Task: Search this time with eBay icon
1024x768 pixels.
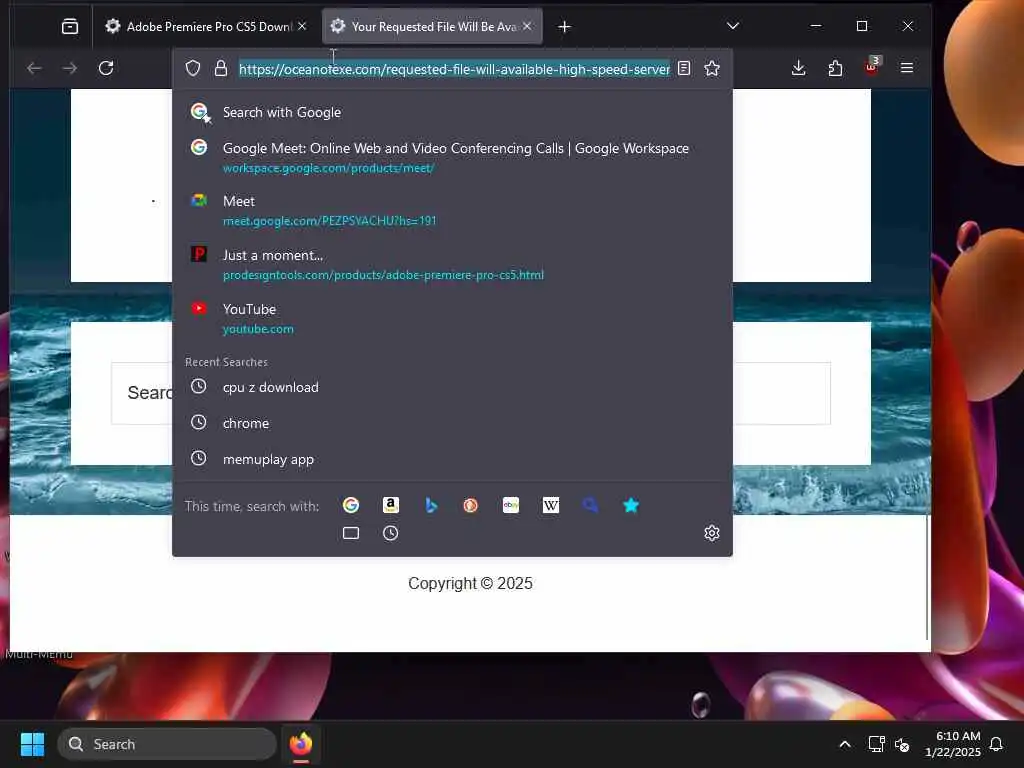Action: pyautogui.click(x=511, y=505)
